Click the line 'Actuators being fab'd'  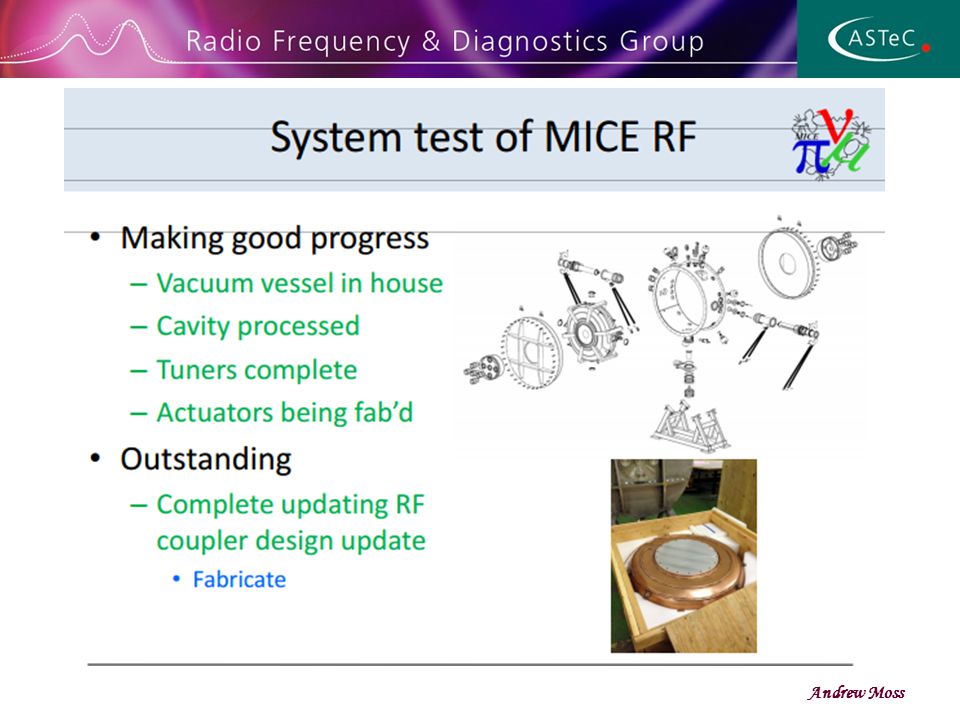(x=285, y=413)
